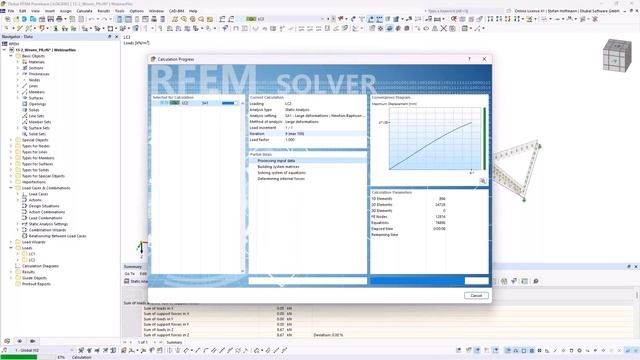640x360 pixels.
Task: Switch to navigator Display tab with eye icon
Action: 20,341
